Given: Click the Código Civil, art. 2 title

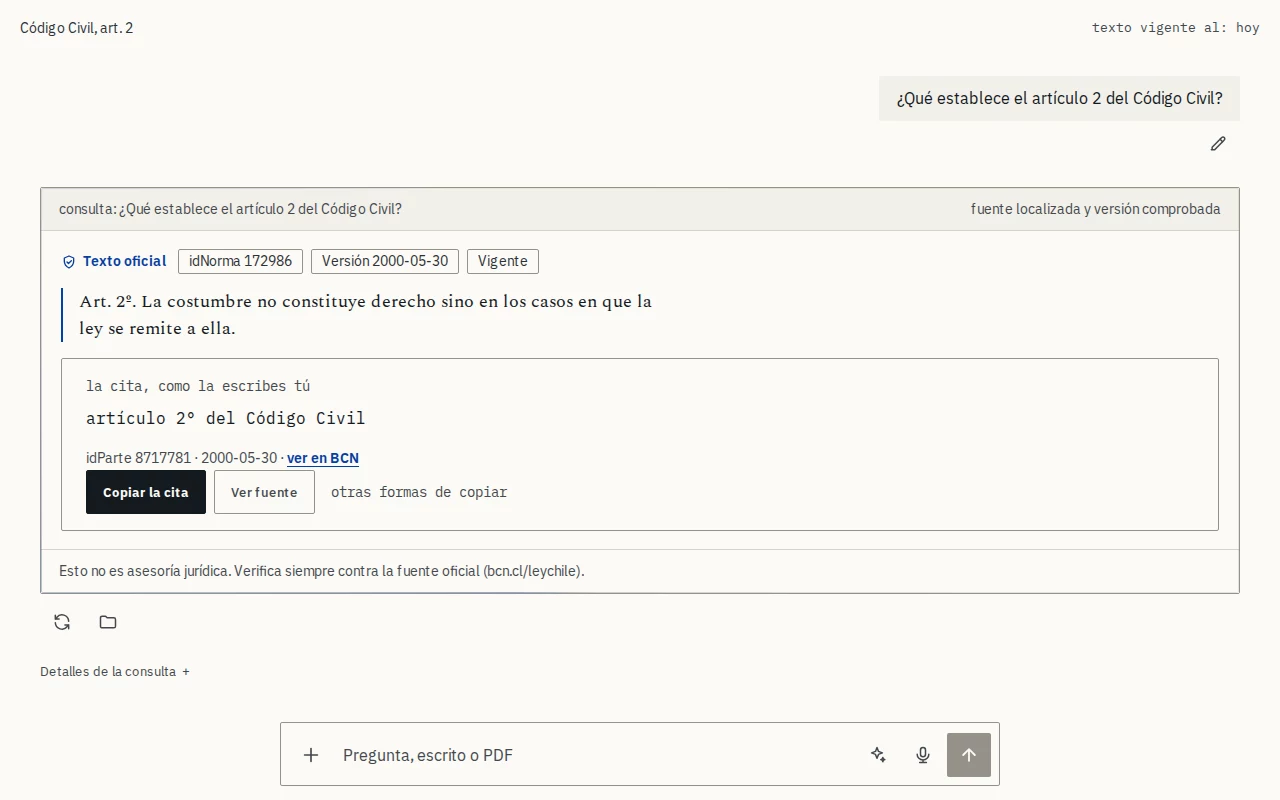Looking at the screenshot, I should [77, 28].
